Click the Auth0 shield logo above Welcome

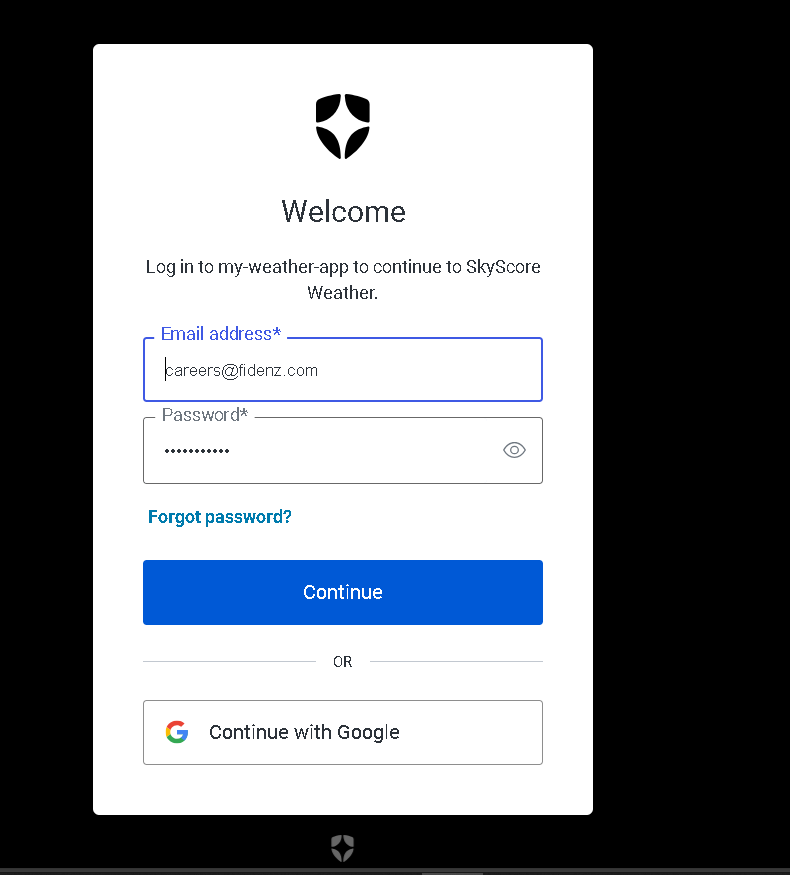coord(343,126)
